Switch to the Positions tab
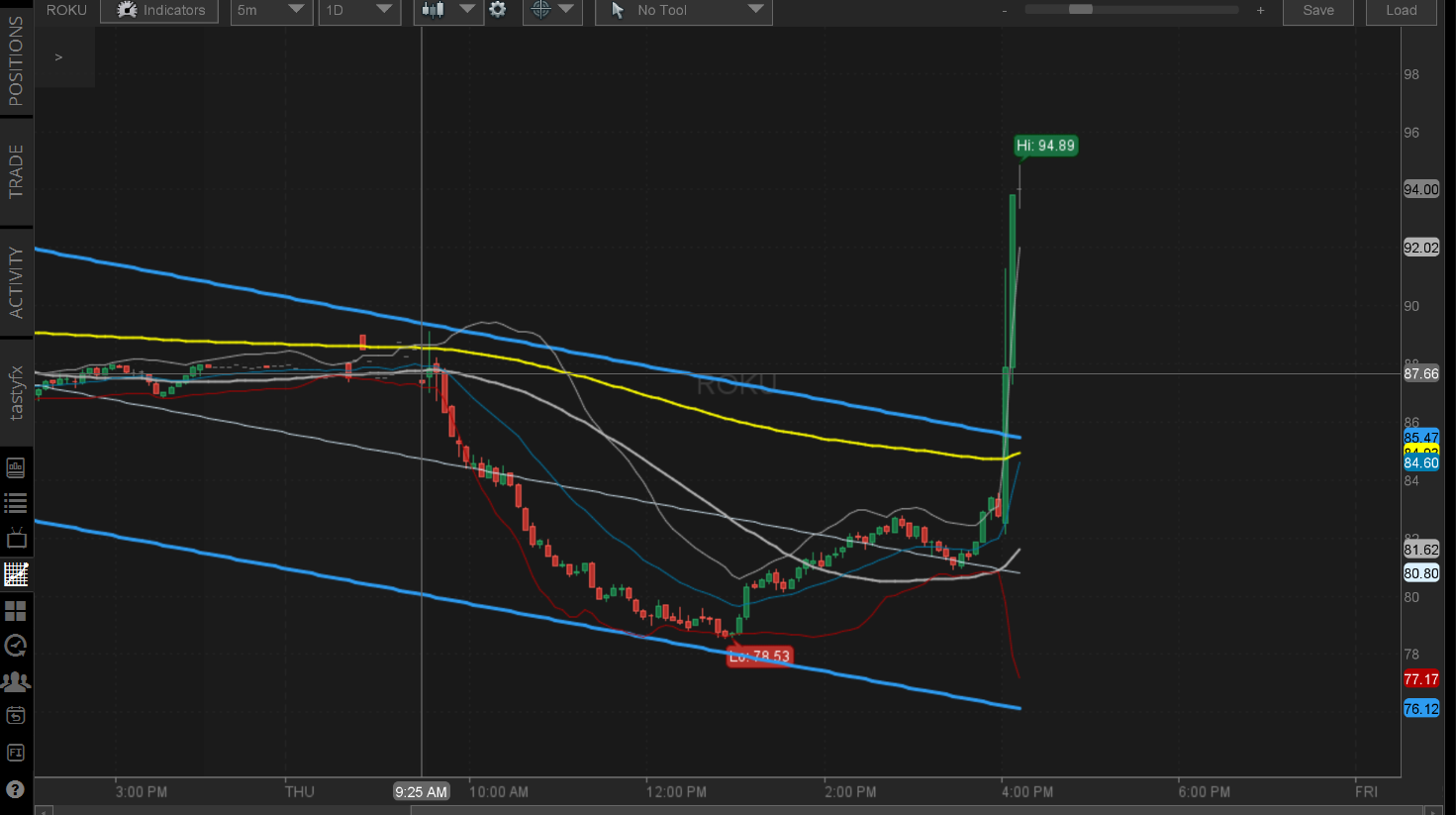Viewport: 1456px width, 815px height. [16, 59]
